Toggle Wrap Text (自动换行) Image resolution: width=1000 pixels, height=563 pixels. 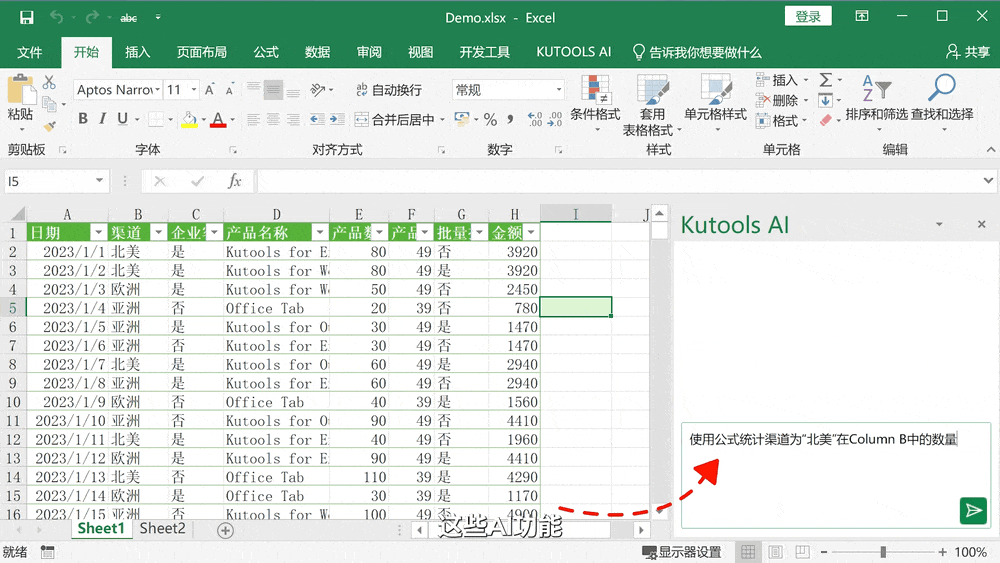[388, 90]
